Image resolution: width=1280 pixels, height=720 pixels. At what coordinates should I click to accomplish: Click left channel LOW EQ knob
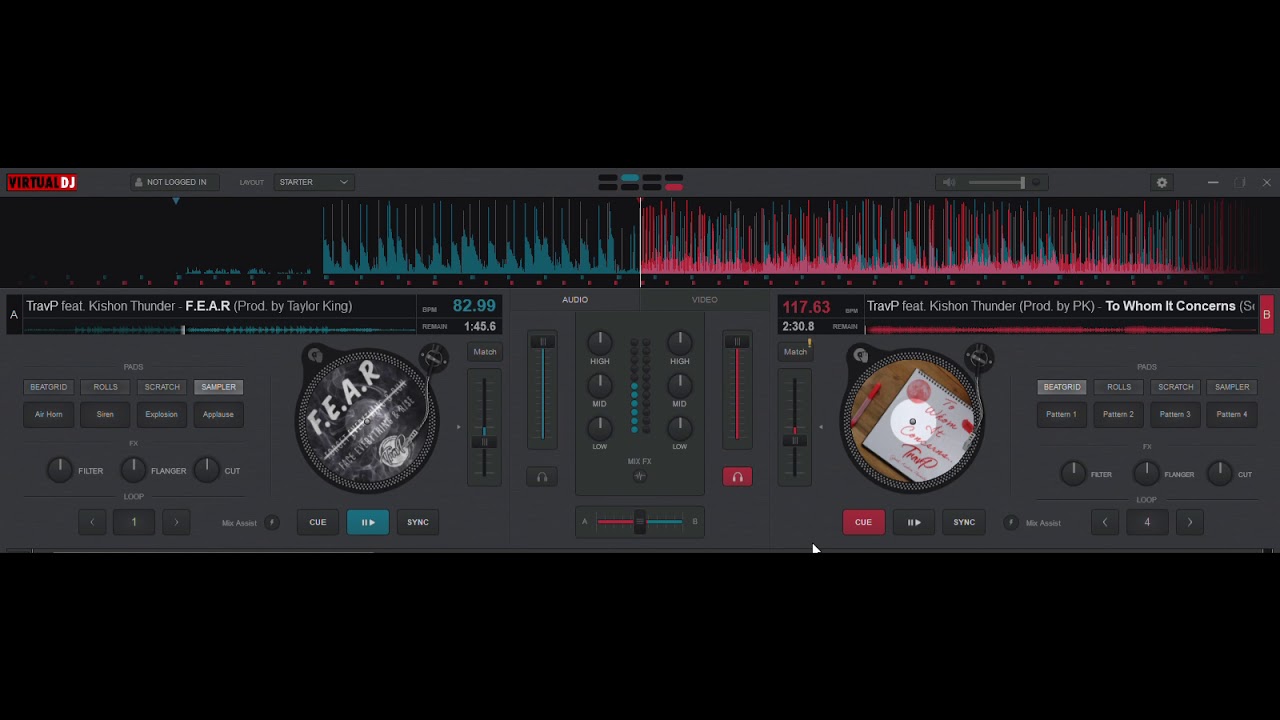coord(600,427)
